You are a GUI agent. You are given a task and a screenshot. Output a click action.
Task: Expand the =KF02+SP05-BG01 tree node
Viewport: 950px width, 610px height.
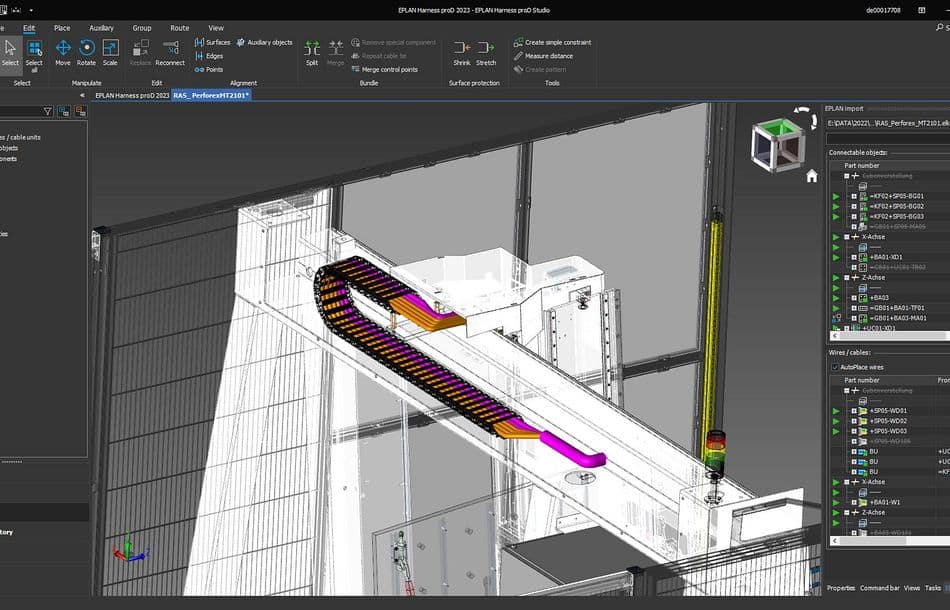point(854,196)
